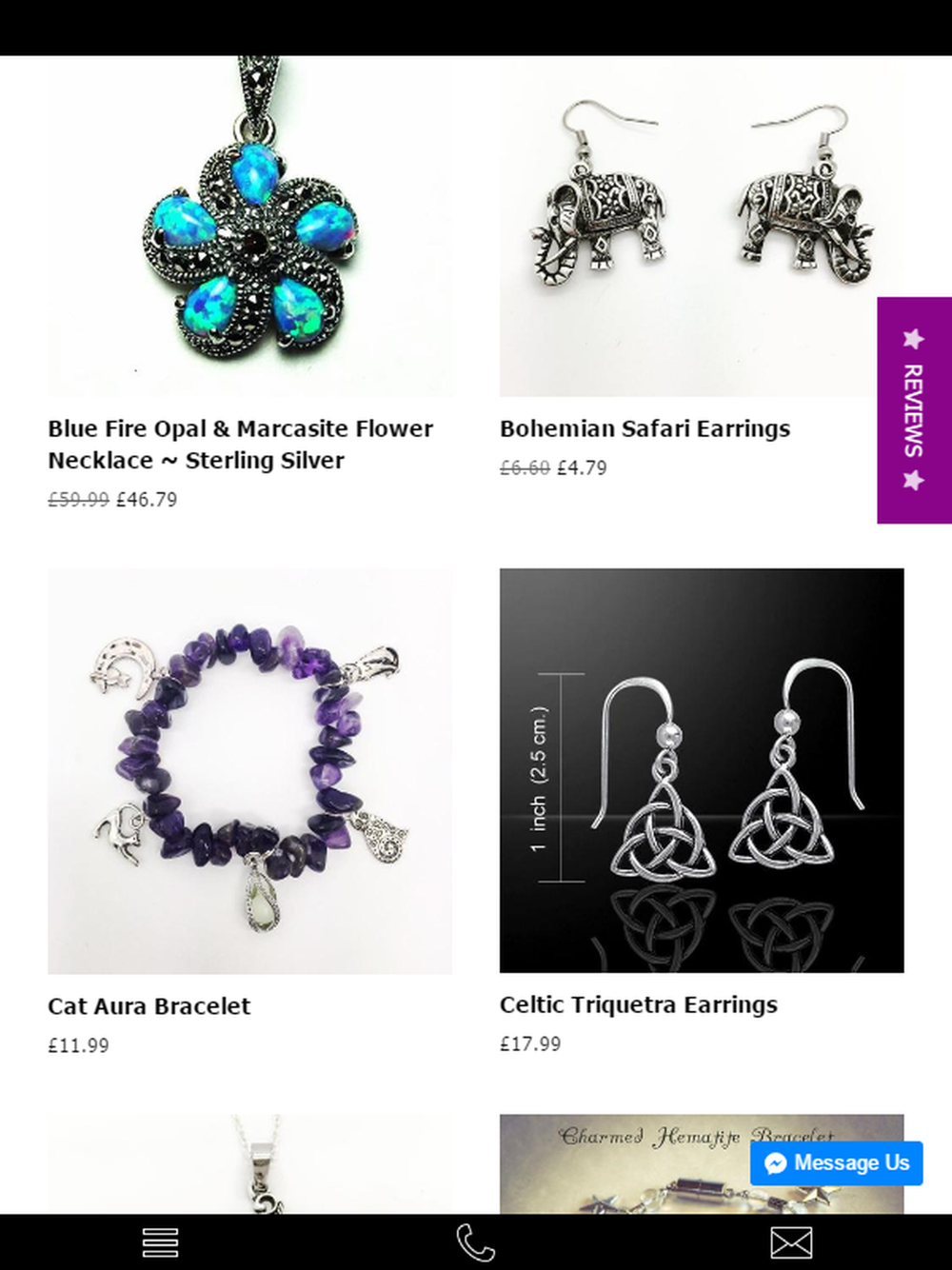Click the Message Us button
This screenshot has width=952, height=1270.
[836, 1163]
